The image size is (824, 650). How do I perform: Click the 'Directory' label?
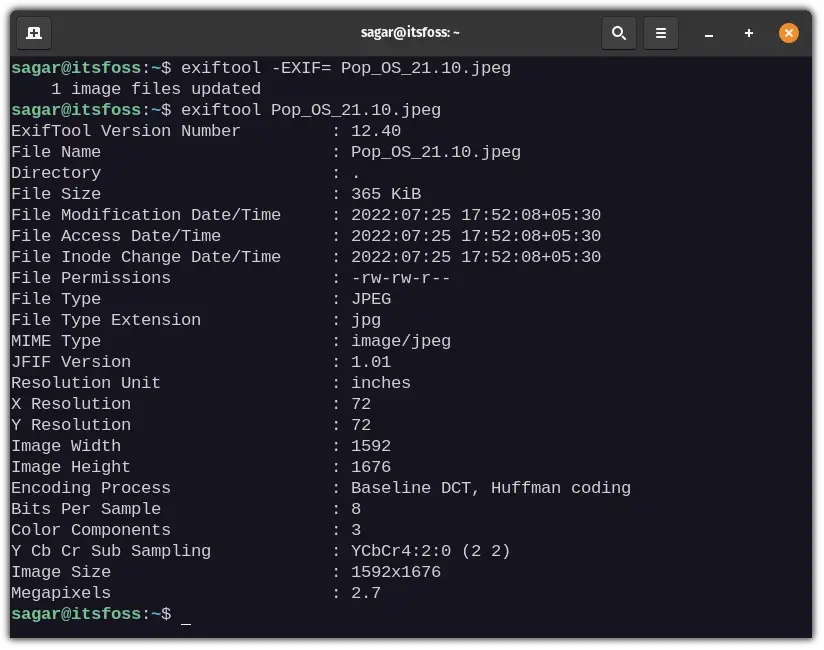click(56, 173)
